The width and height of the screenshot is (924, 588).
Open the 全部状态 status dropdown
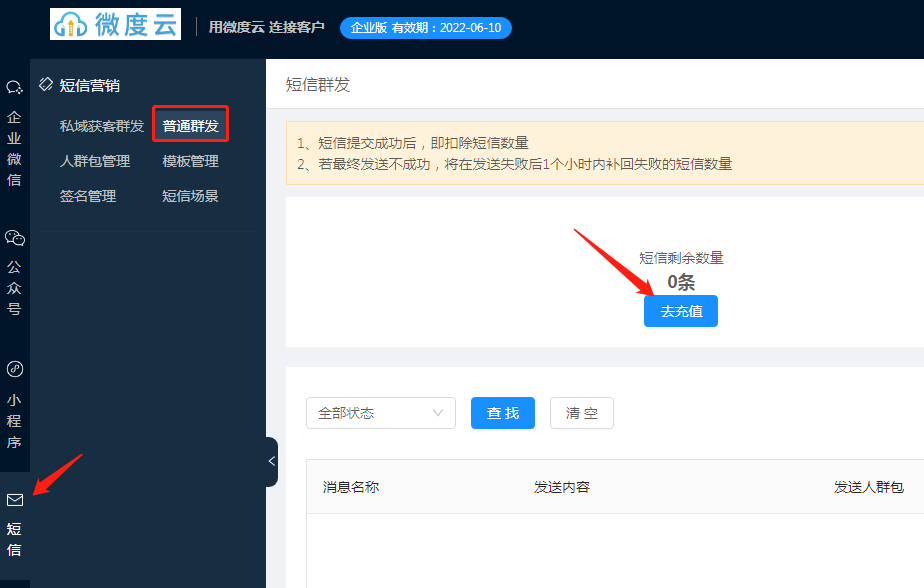pyautogui.click(x=381, y=413)
